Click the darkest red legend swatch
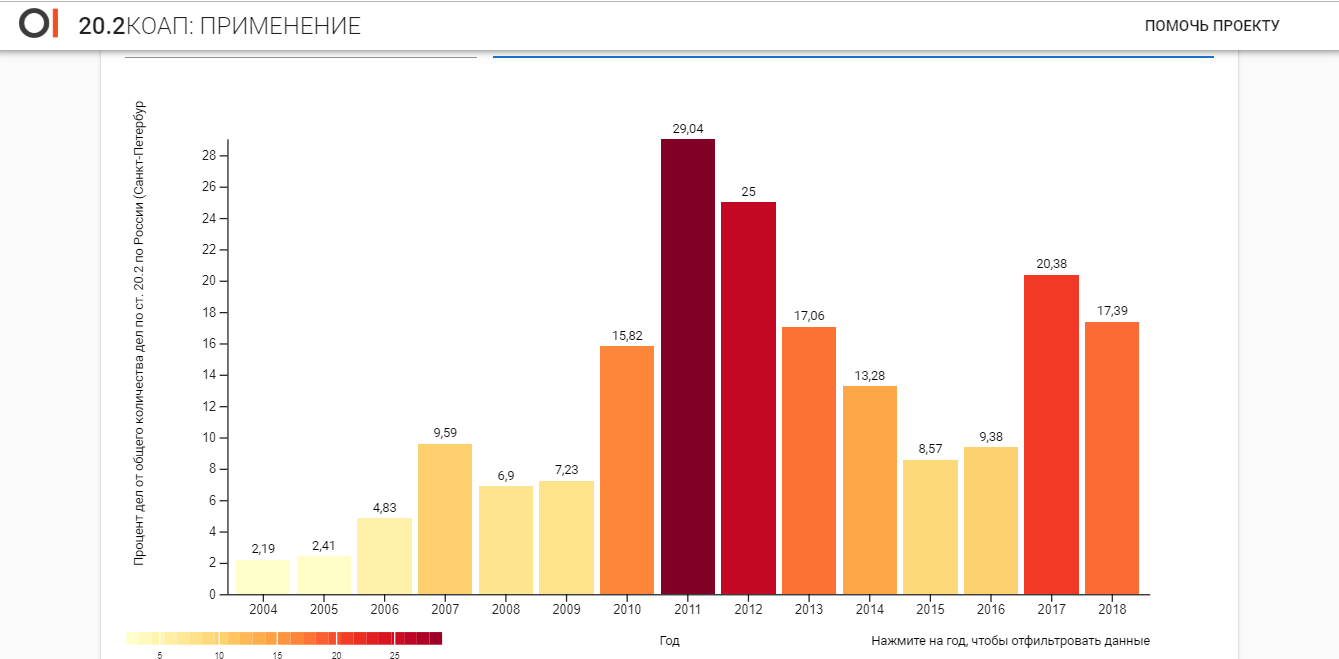Viewport: 1339px width, 659px height. (435, 638)
